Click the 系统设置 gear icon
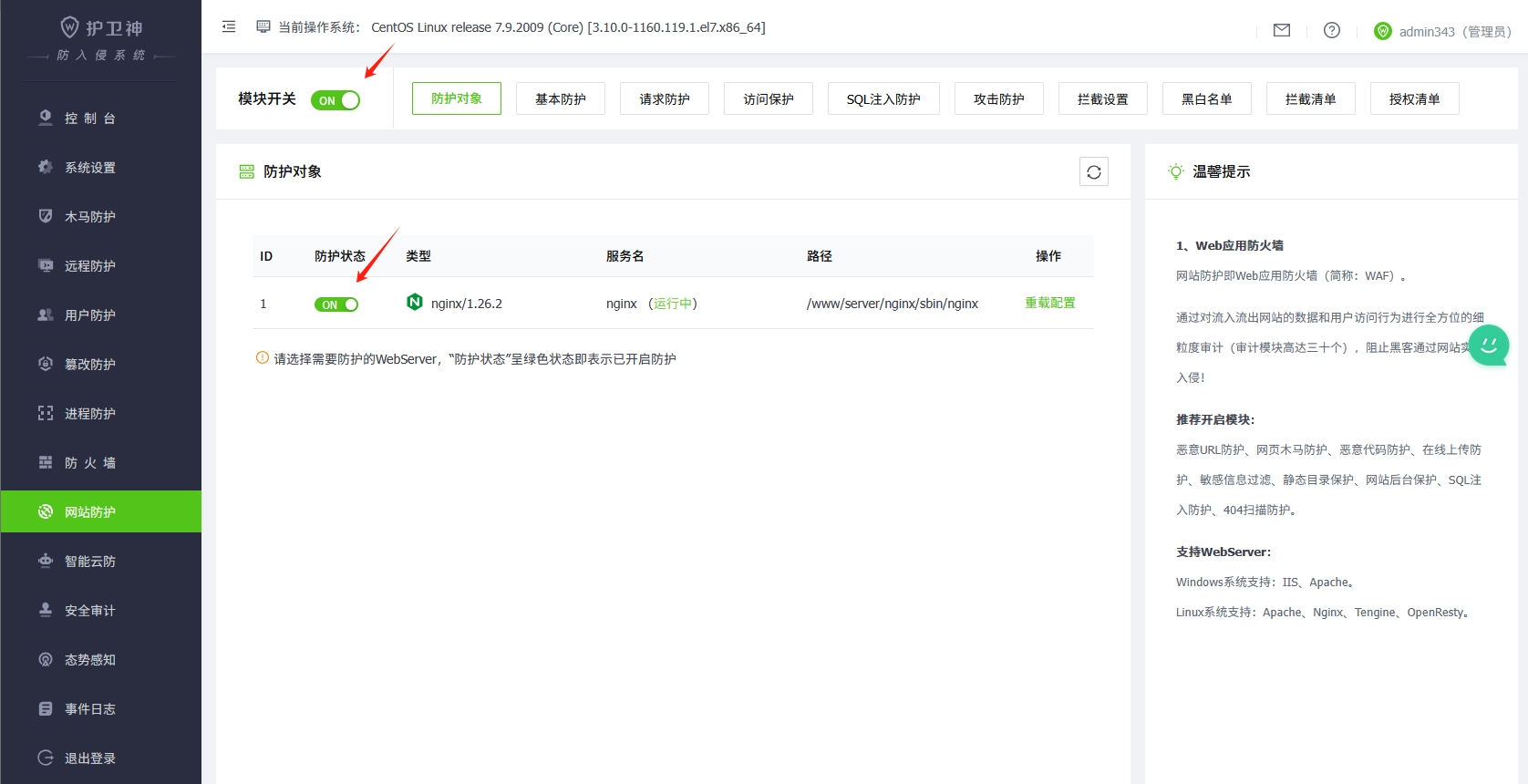The image size is (1528, 784). (46, 167)
